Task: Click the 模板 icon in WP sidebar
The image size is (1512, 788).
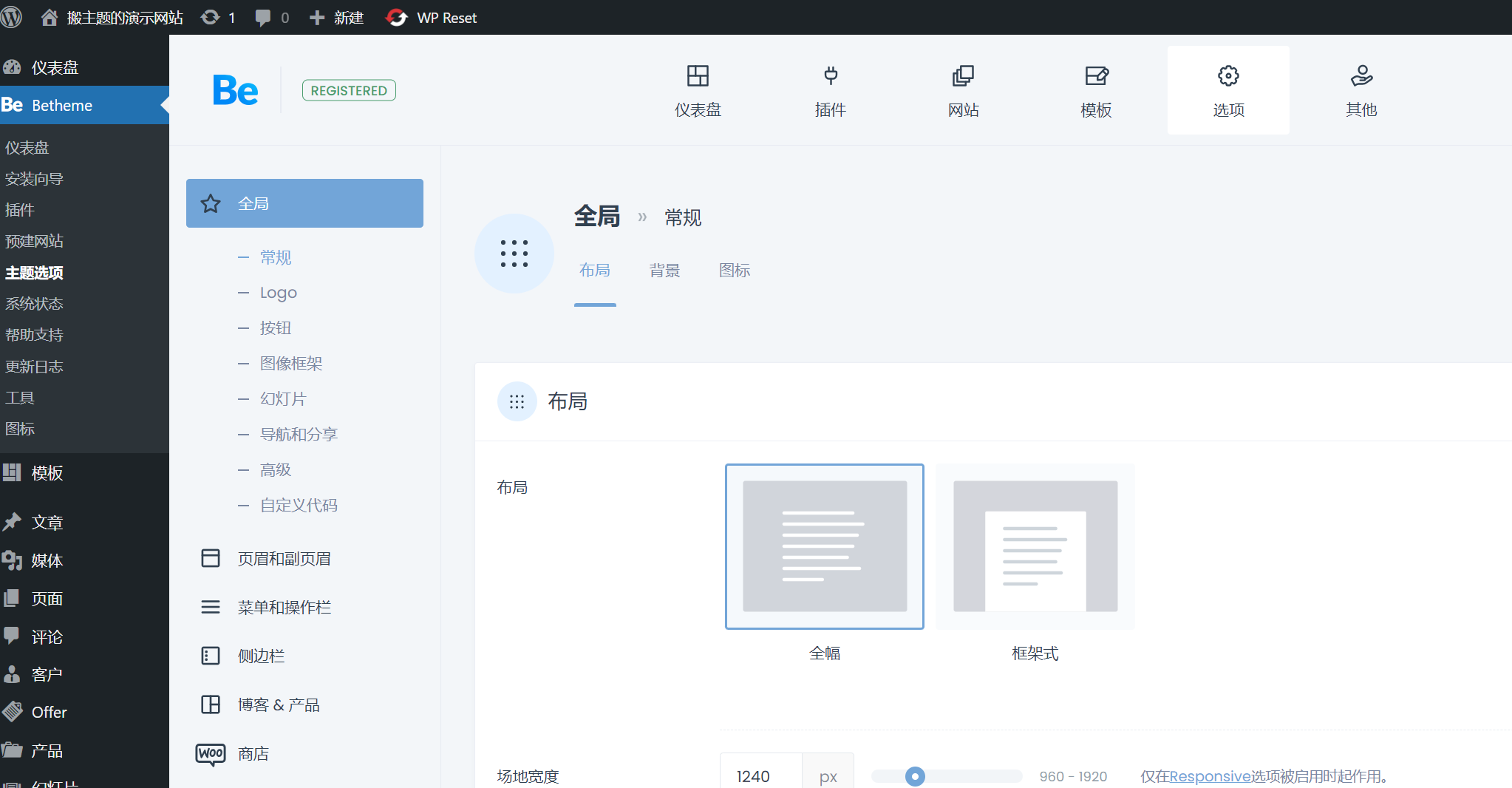Action: pos(11,472)
